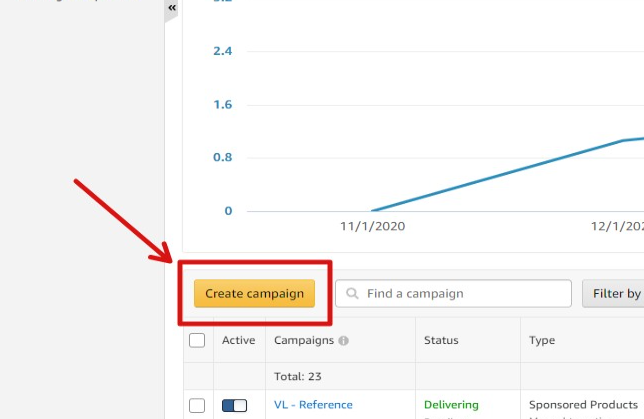
Task: Toggle the VL - Reference campaign active switch
Action: click(x=235, y=405)
